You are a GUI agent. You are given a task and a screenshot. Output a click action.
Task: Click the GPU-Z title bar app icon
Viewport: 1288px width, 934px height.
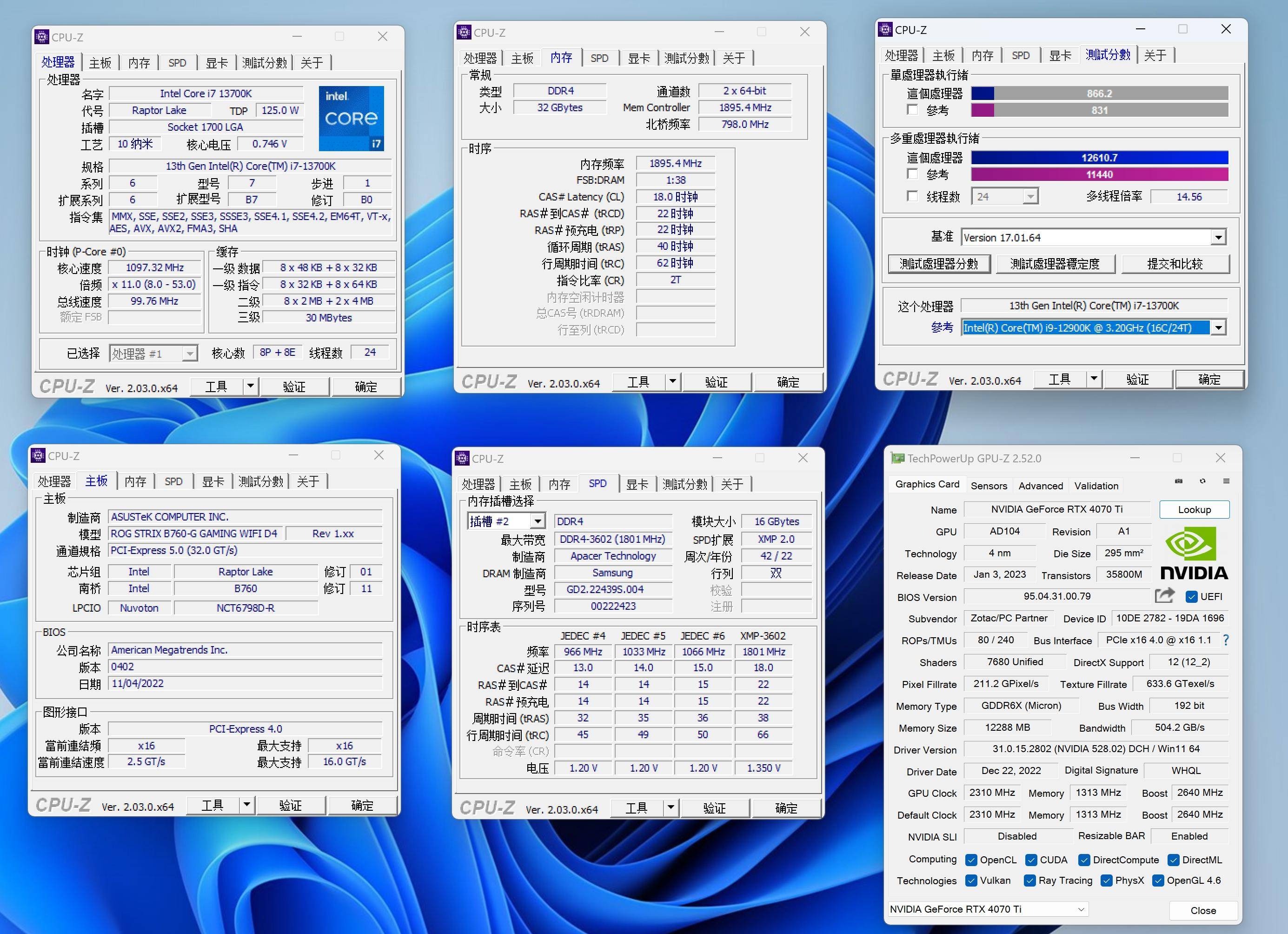click(898, 458)
